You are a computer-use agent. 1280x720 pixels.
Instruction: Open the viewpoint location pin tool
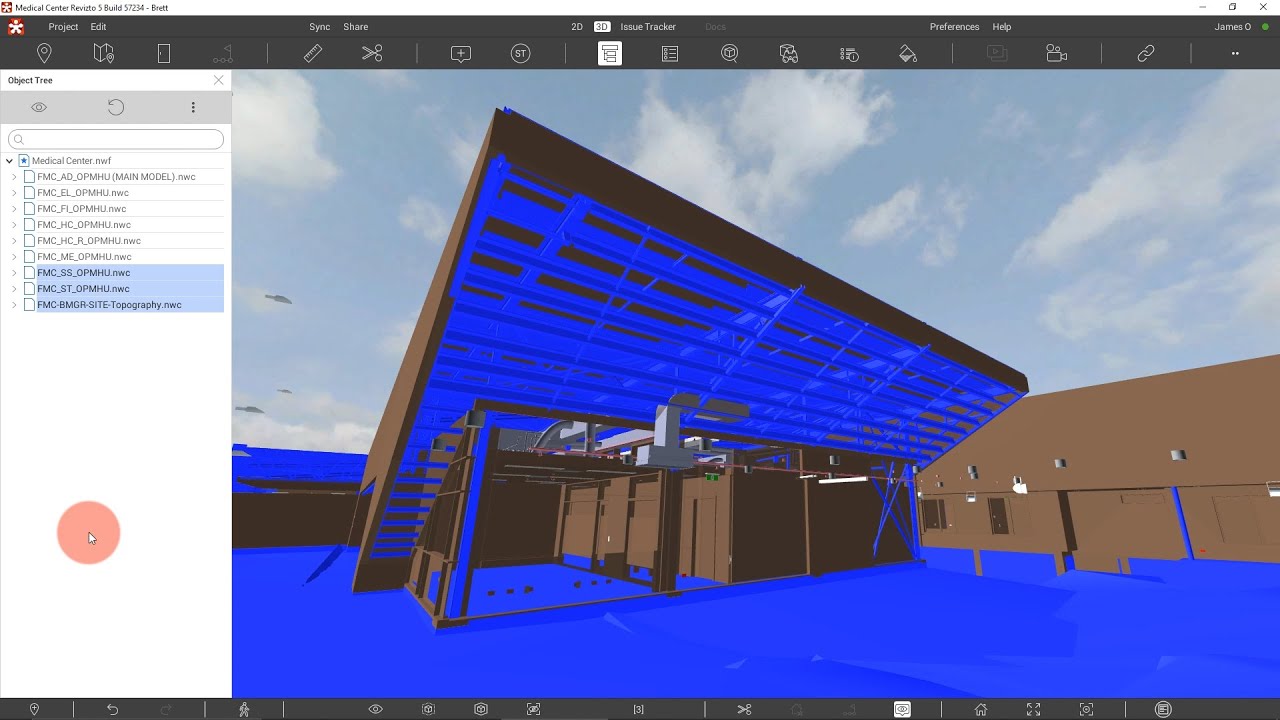click(44, 54)
